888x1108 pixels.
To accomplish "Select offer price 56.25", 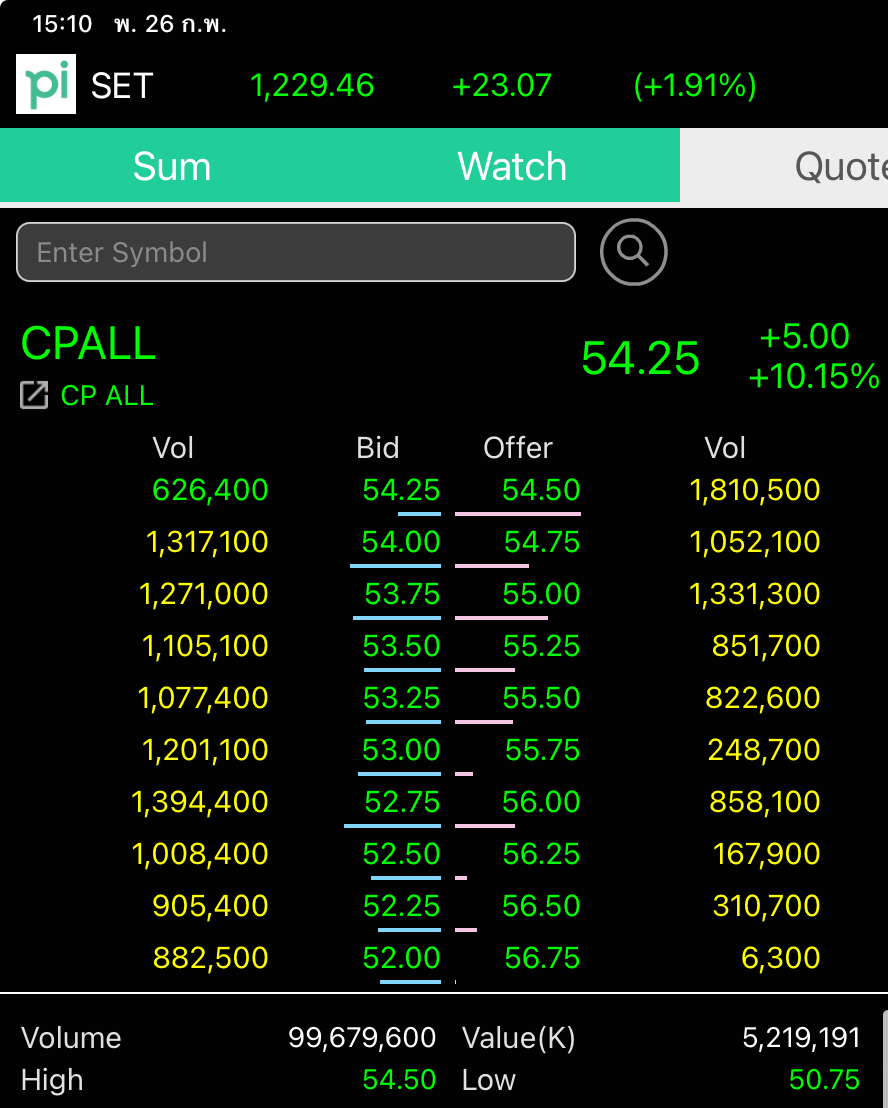I will coord(541,854).
